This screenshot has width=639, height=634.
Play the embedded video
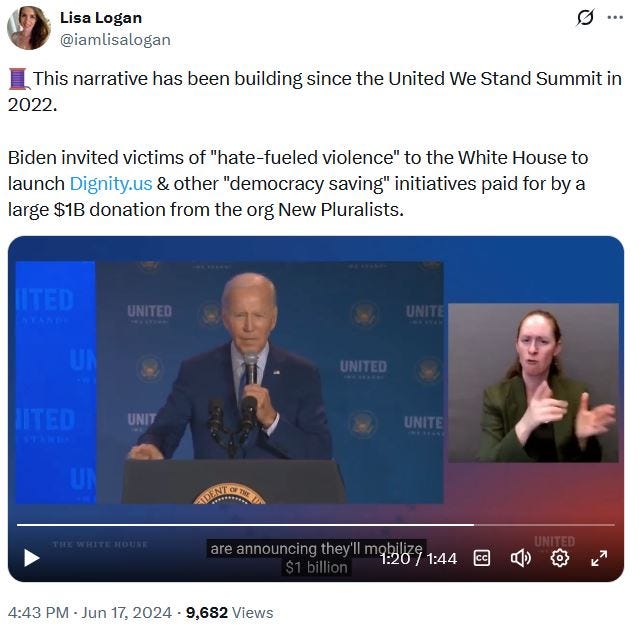31,558
